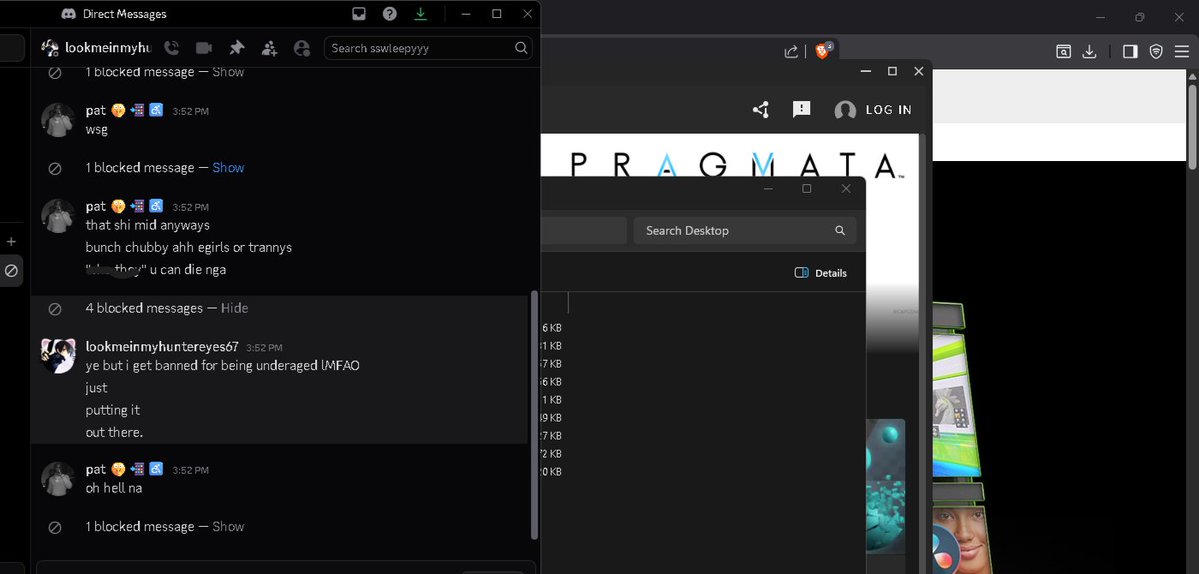Hide the 4 blocked messages
1199x574 pixels.
coord(234,308)
